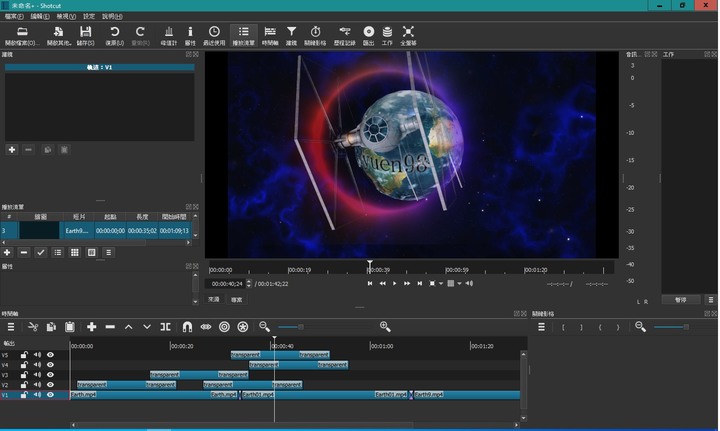
Task: Paste clip using the timeline clipboard icon
Action: click(69, 327)
